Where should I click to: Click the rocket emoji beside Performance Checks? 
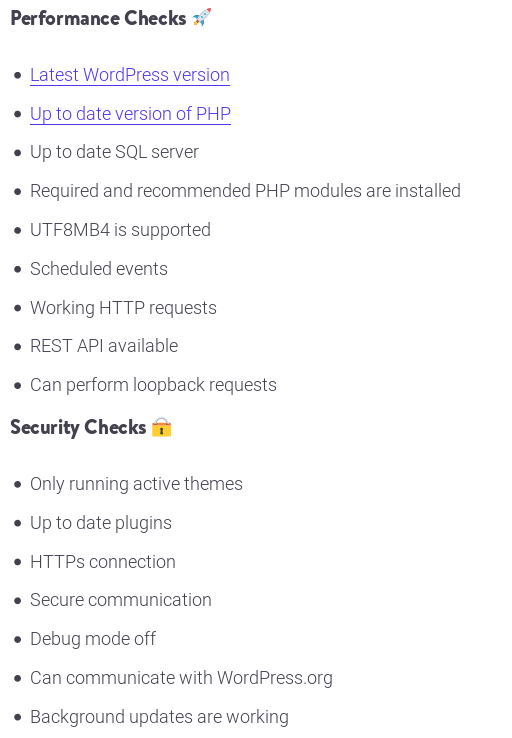click(x=202, y=18)
